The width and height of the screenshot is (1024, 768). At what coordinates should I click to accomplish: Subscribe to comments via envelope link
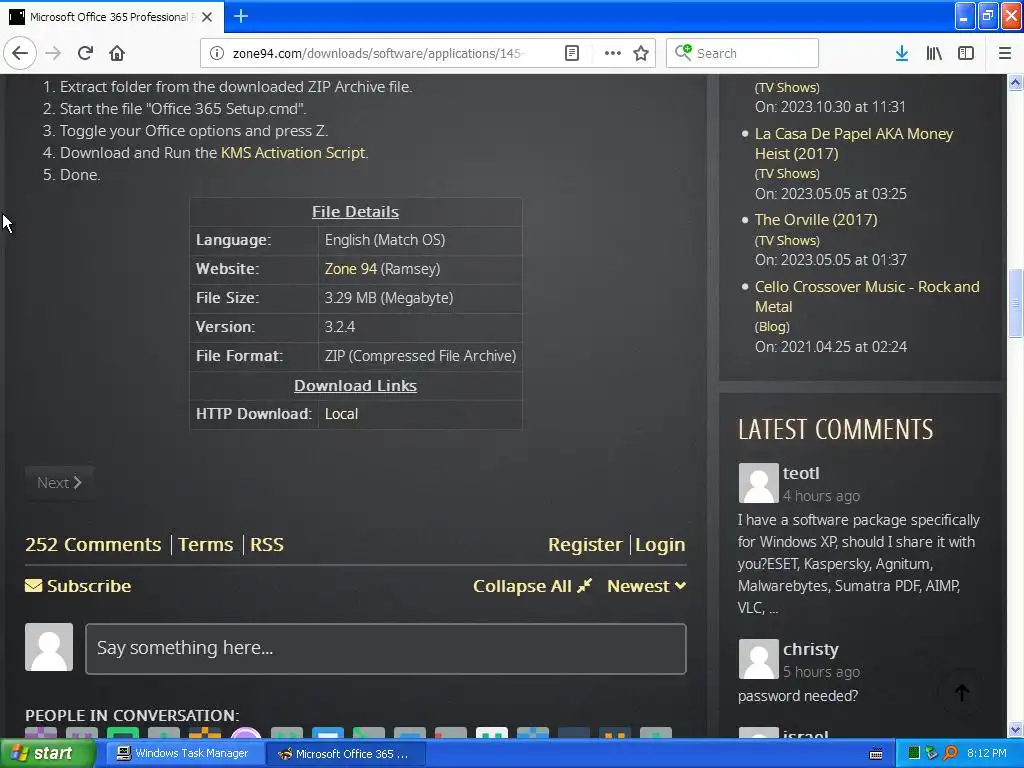click(x=78, y=586)
